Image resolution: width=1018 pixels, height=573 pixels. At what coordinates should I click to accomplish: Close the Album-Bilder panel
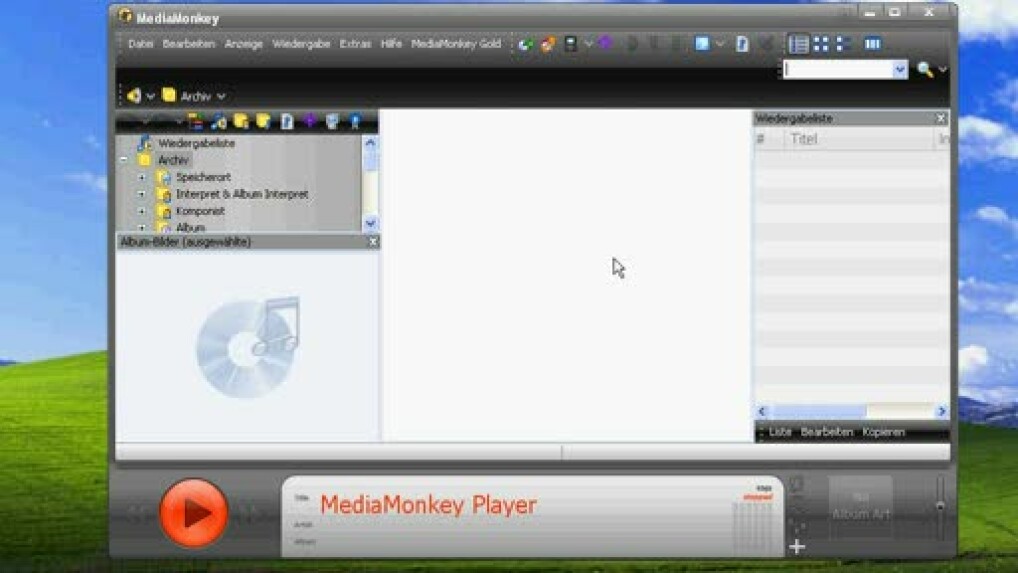tap(373, 242)
